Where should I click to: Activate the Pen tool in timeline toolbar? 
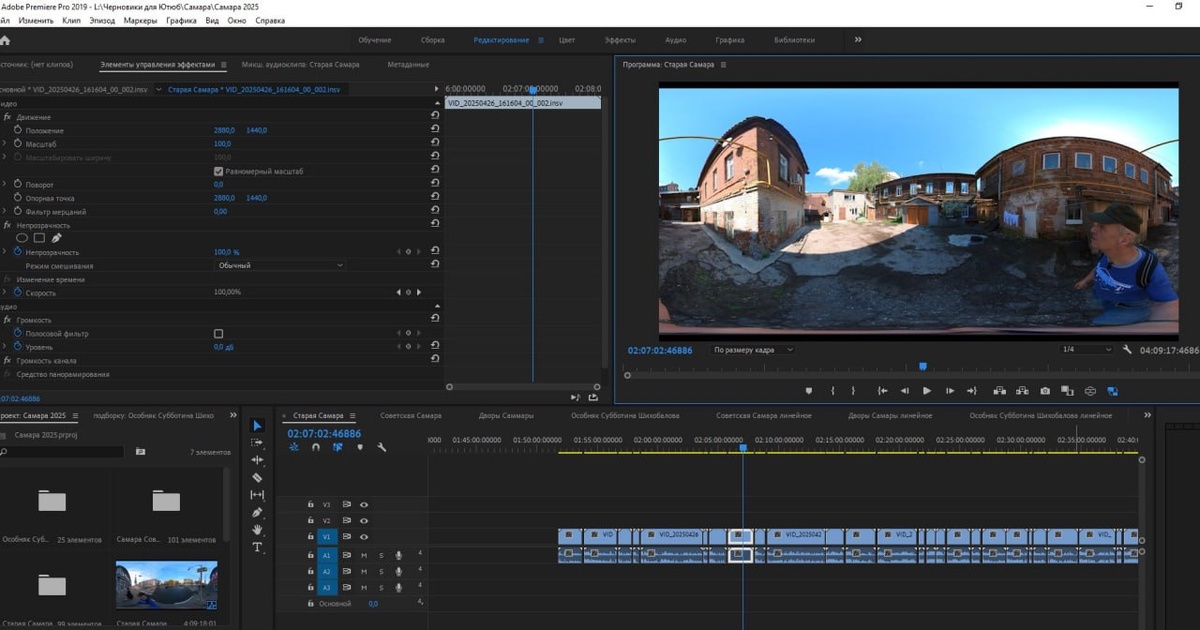pyautogui.click(x=257, y=512)
